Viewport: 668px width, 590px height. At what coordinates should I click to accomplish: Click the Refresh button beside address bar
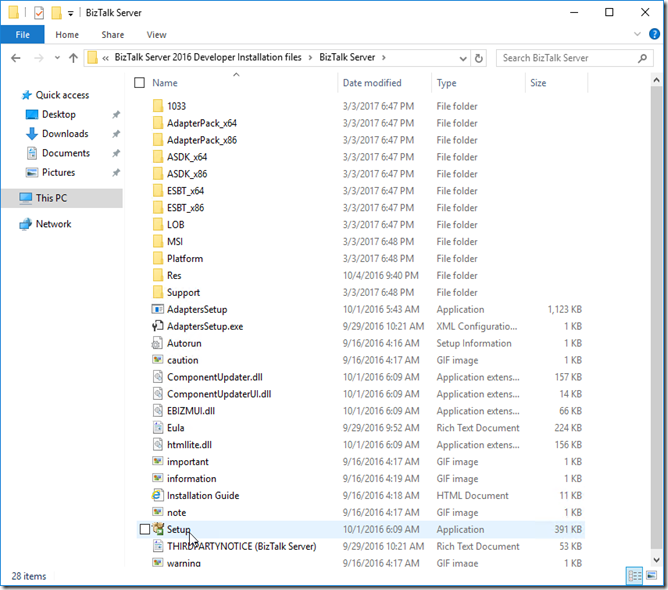[x=479, y=58]
